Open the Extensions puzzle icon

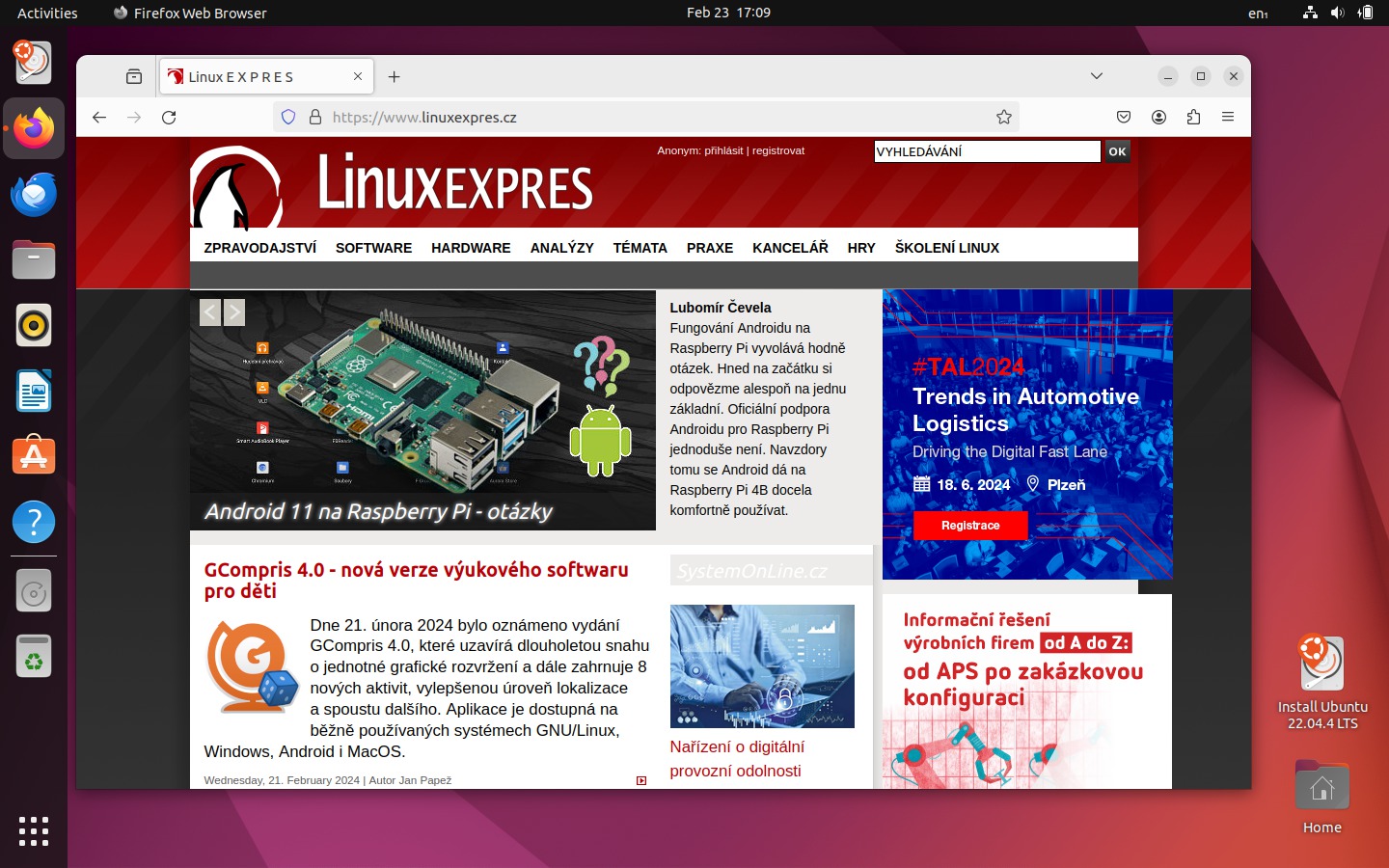point(1193,117)
